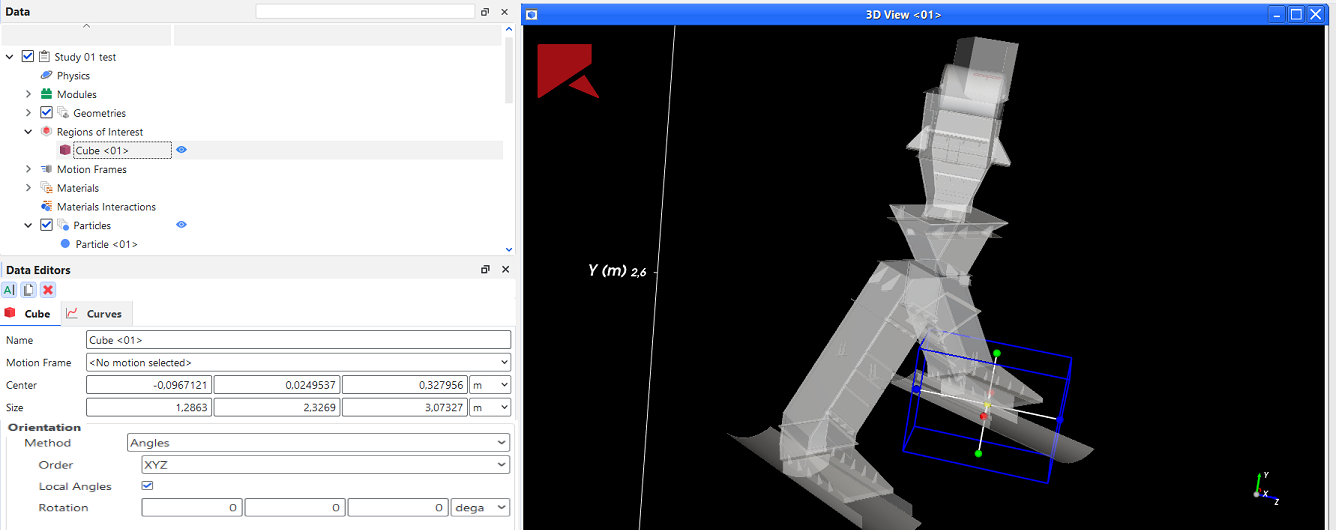Viewport: 1336px width, 530px height.
Task: Toggle visibility eye for Cube <01>
Action: (x=182, y=150)
